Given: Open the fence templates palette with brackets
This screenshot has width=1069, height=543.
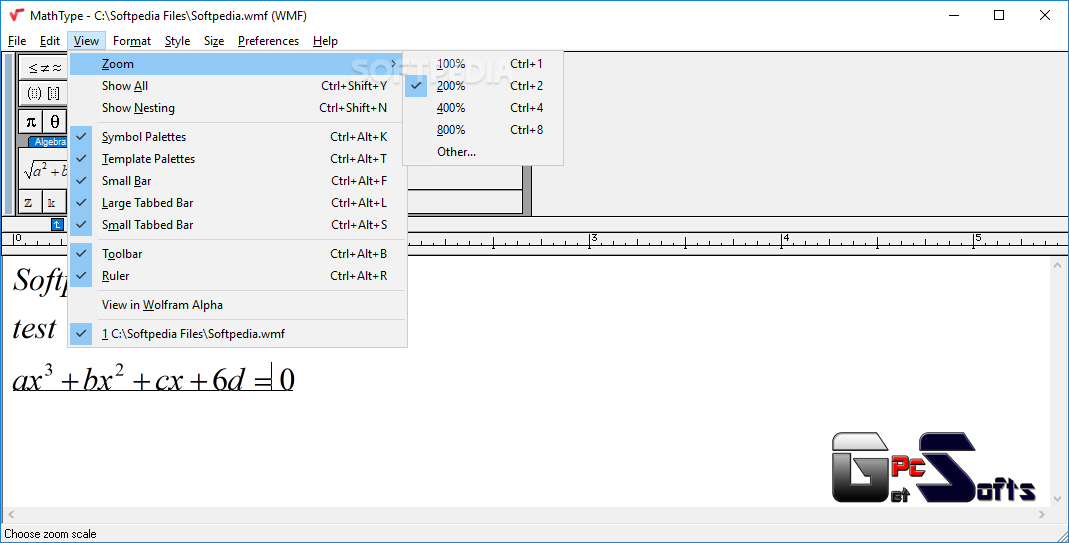Looking at the screenshot, I should tap(44, 93).
